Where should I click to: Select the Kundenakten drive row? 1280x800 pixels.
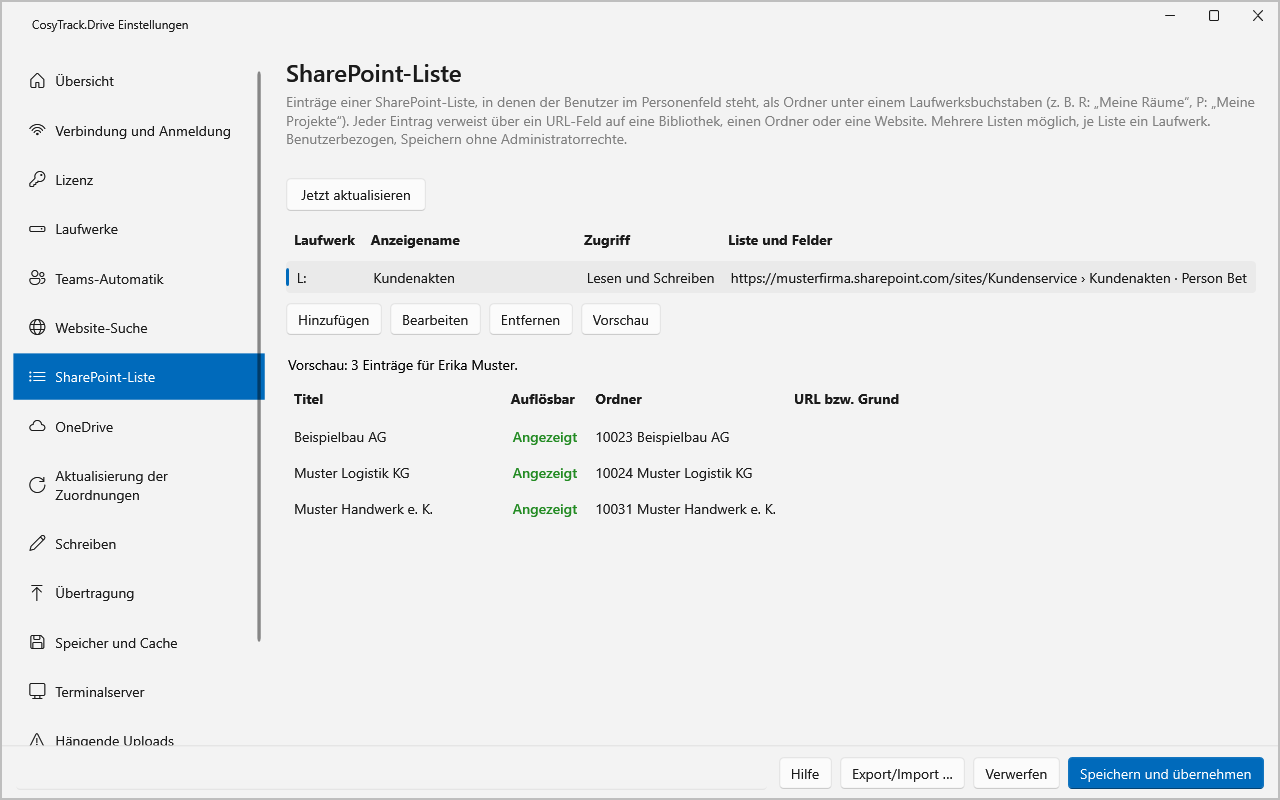[x=770, y=278]
